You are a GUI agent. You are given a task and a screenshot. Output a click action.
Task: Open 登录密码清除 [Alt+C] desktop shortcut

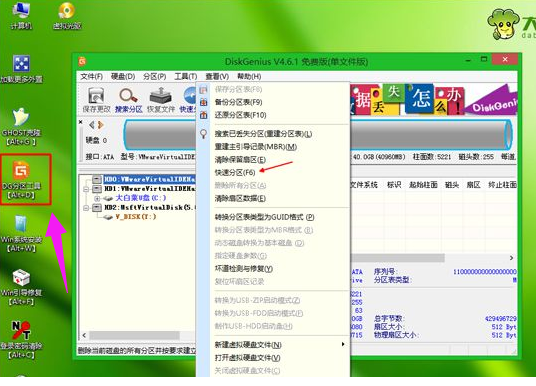(21, 340)
